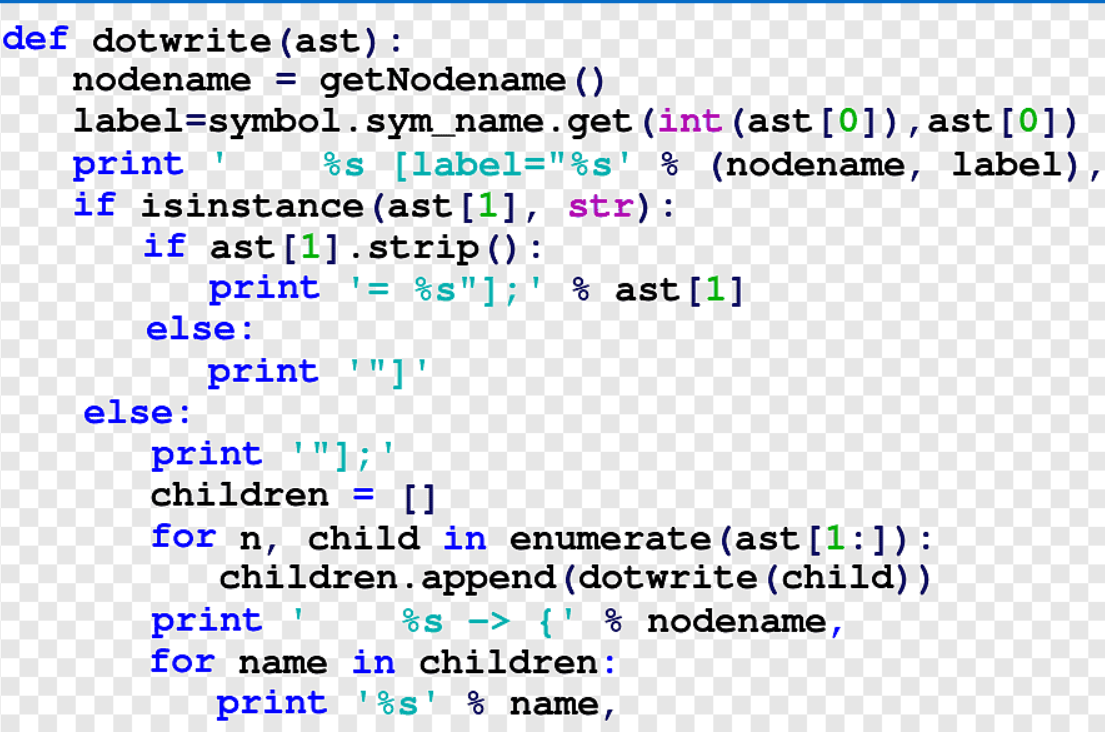Click the print line containing '[label="%s'
The image size is (1105, 732).
(586, 166)
